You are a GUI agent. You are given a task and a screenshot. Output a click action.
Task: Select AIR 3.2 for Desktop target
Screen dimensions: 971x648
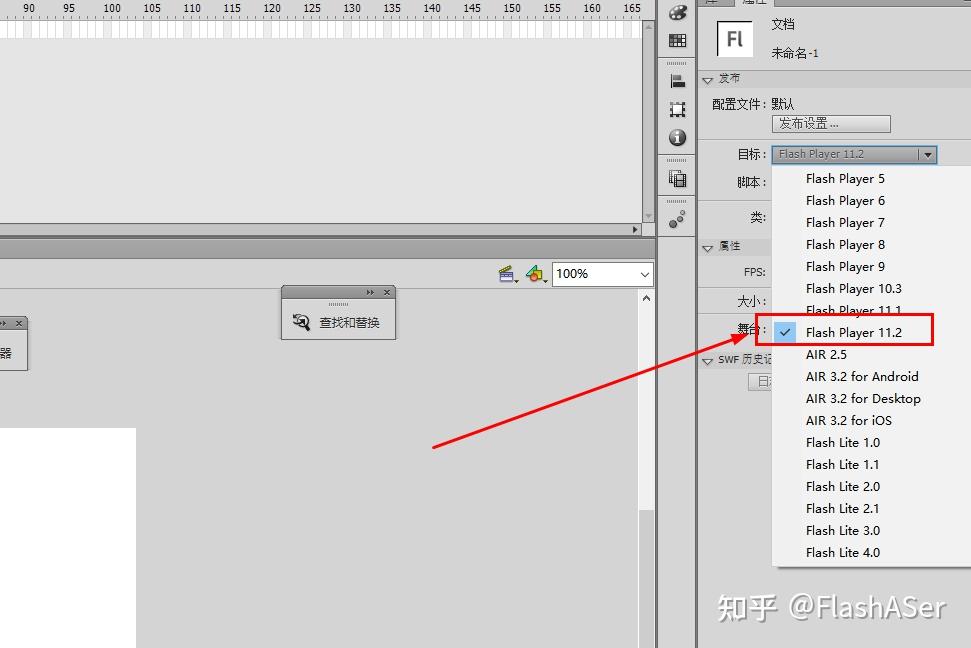863,398
